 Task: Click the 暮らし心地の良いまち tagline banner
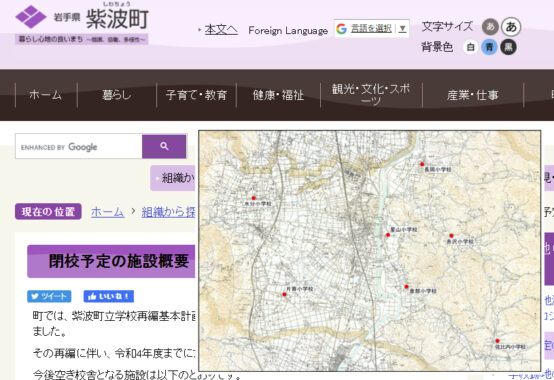[82, 39]
